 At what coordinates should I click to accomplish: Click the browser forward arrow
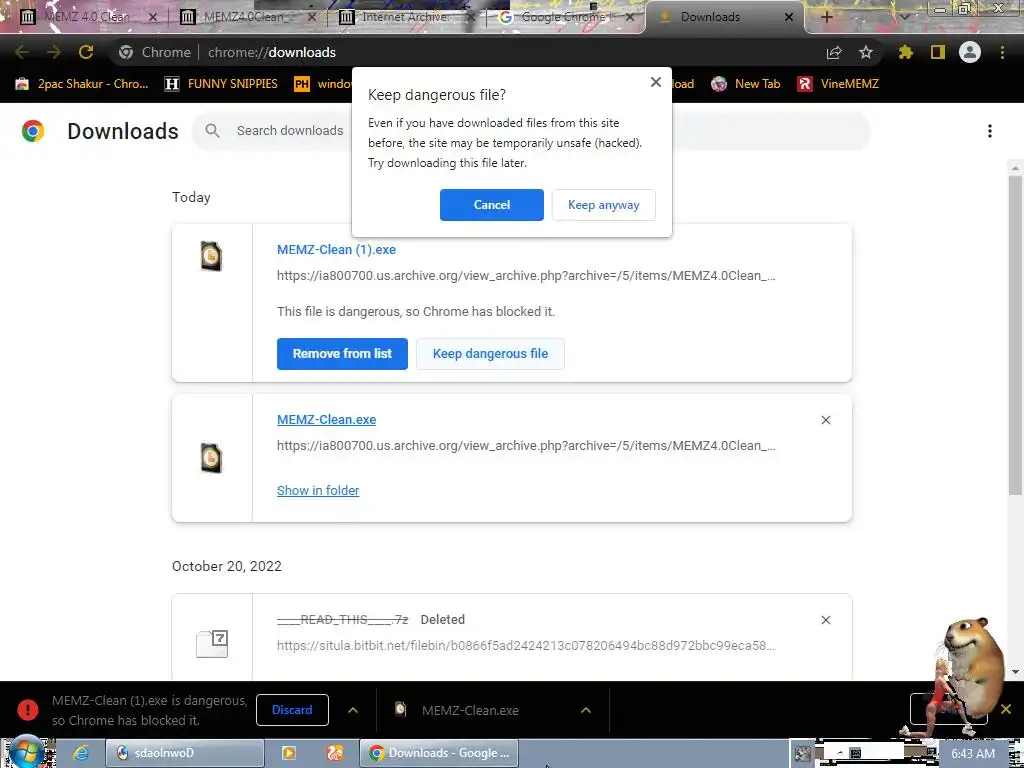(x=54, y=52)
